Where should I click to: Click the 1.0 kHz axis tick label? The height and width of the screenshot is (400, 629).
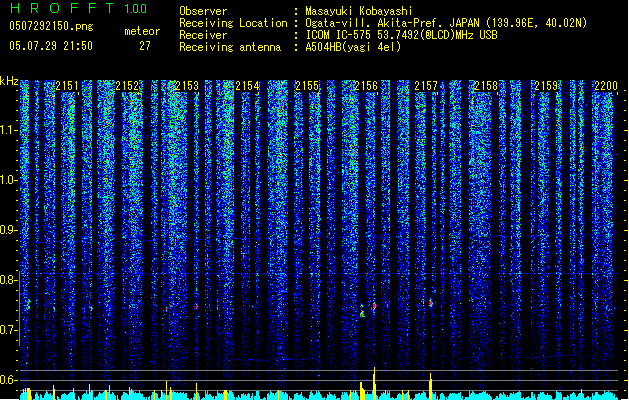[8, 180]
